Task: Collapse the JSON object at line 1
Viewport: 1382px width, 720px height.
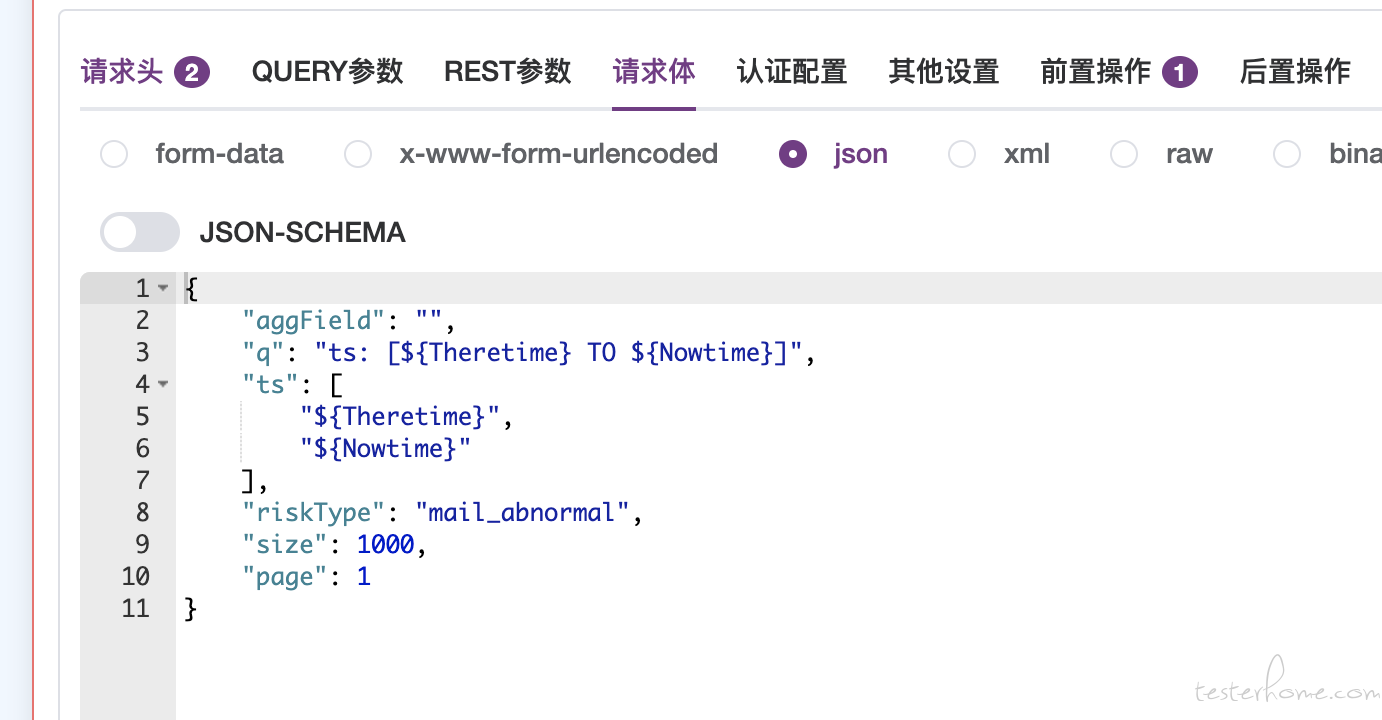Action: [x=163, y=289]
